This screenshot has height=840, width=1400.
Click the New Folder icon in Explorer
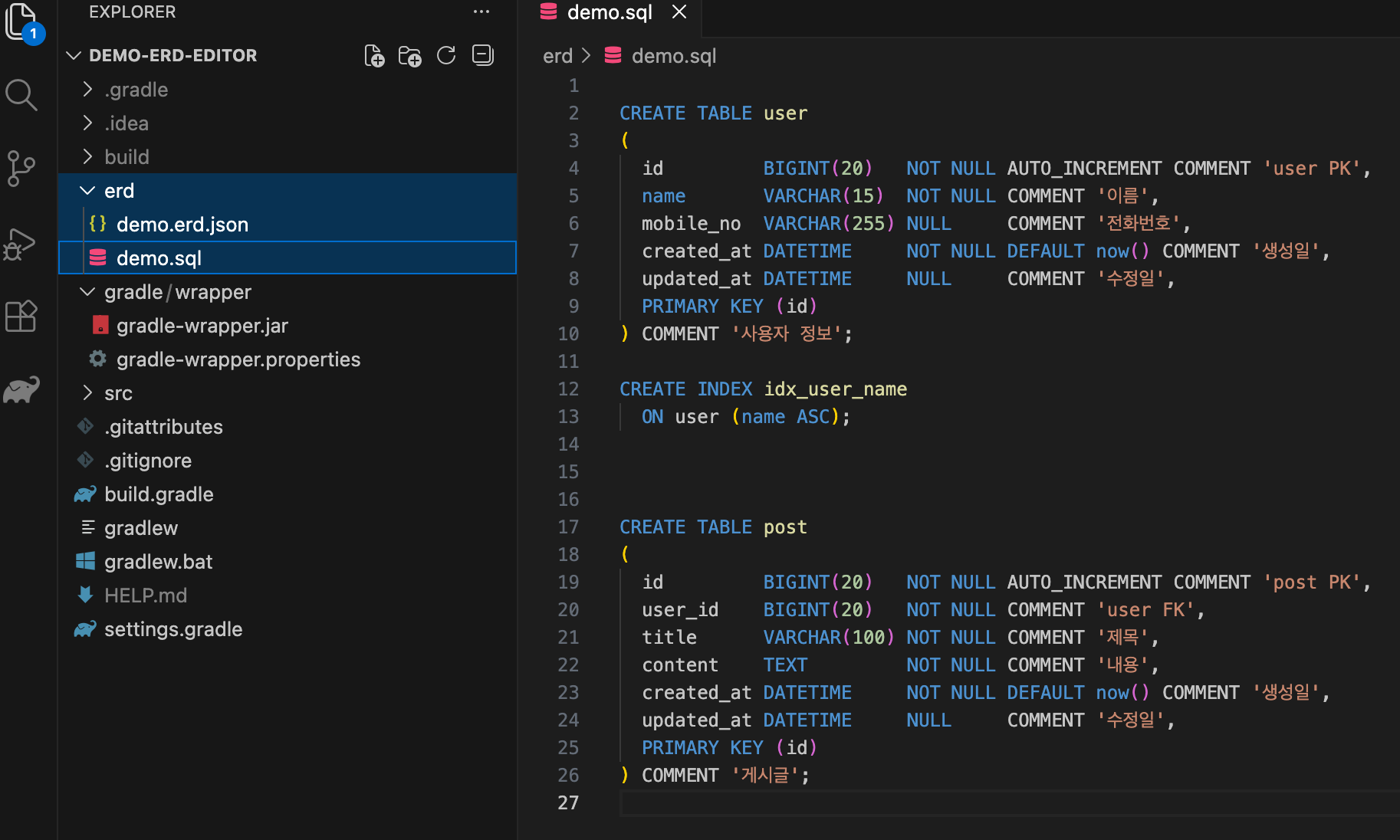410,56
